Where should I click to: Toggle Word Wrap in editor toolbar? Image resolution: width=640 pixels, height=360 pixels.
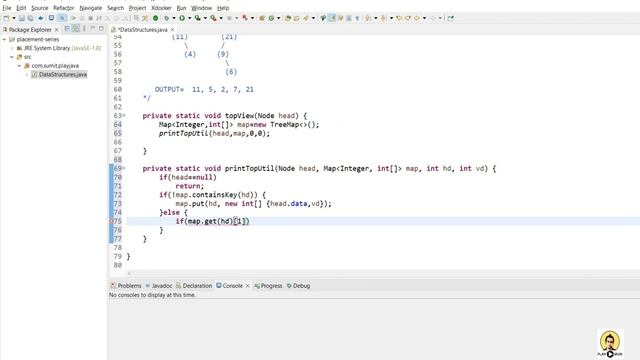pyautogui.click(x=340, y=18)
